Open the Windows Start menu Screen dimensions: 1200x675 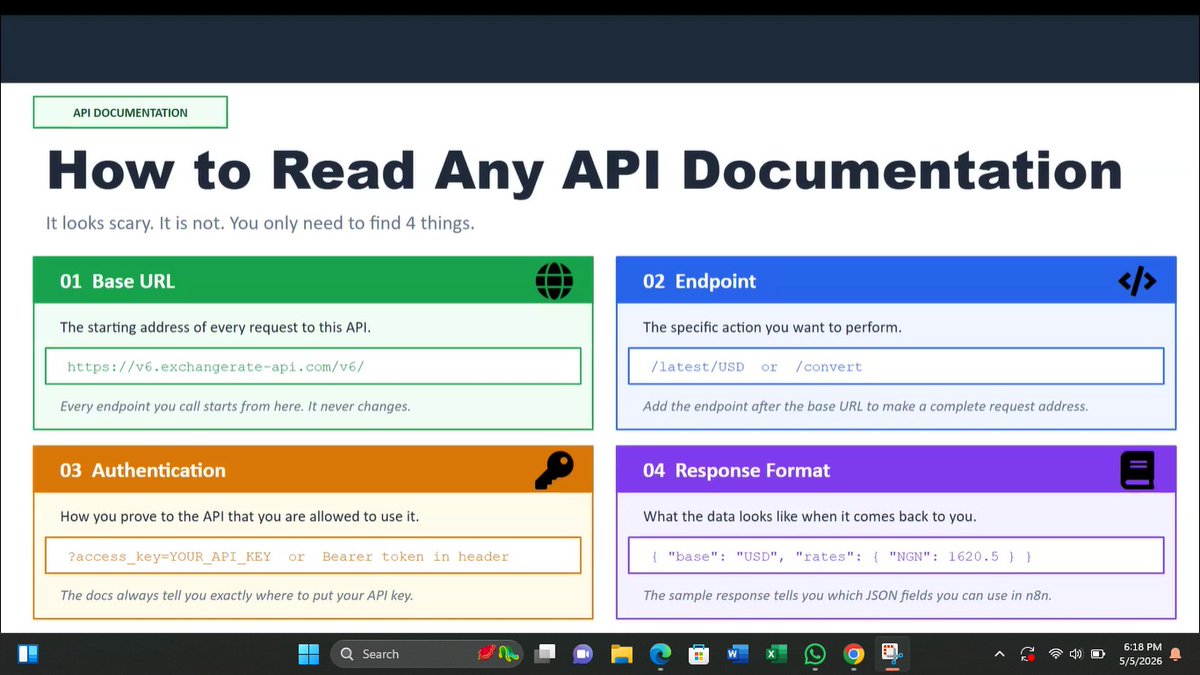pyautogui.click(x=308, y=654)
